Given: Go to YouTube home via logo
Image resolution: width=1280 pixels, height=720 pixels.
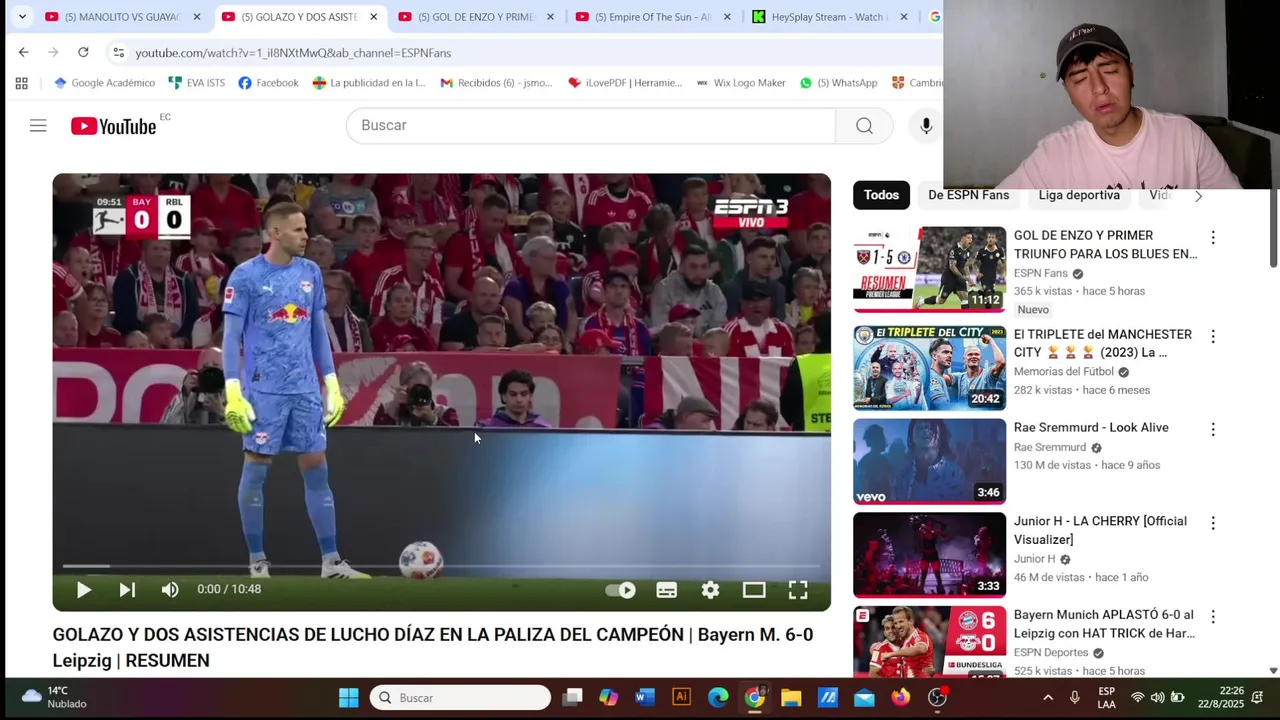Looking at the screenshot, I should tap(113, 126).
